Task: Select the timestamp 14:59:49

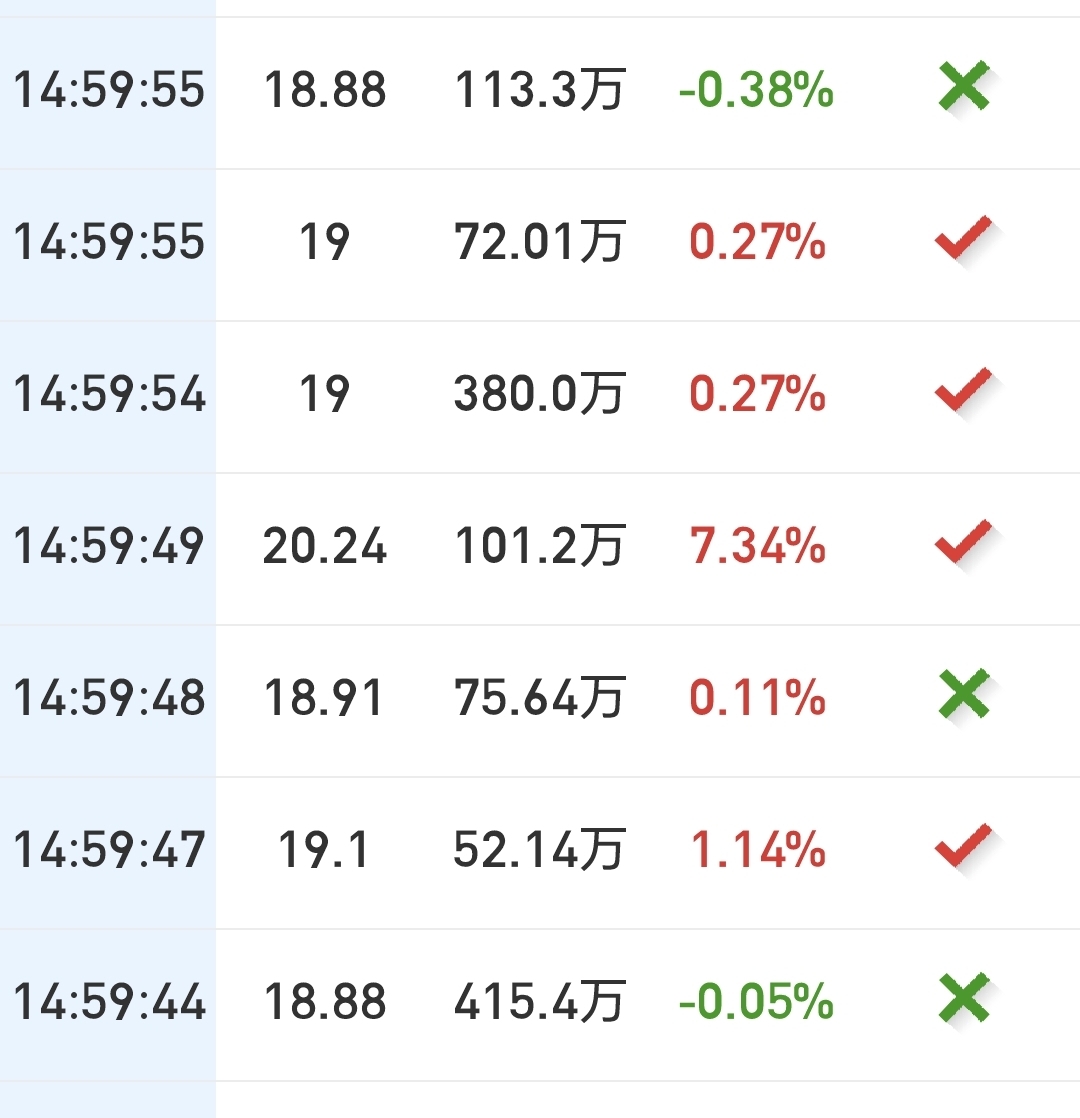Action: (109, 546)
